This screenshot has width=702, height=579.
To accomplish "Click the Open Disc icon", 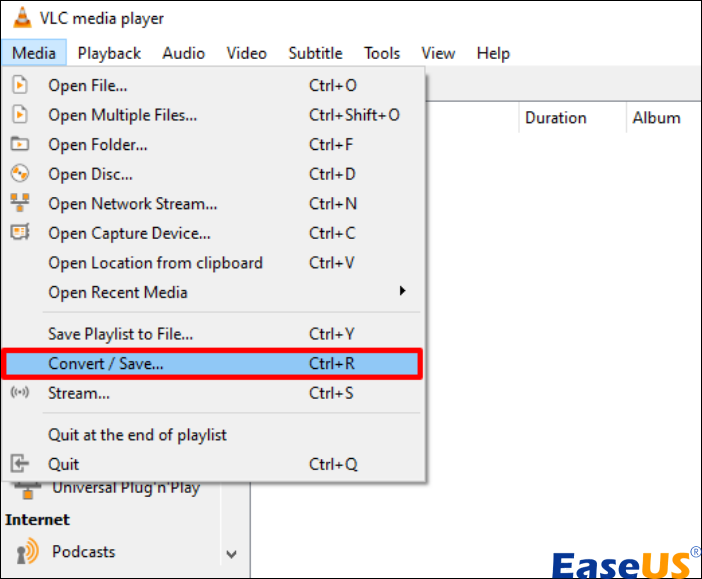I will [20, 174].
